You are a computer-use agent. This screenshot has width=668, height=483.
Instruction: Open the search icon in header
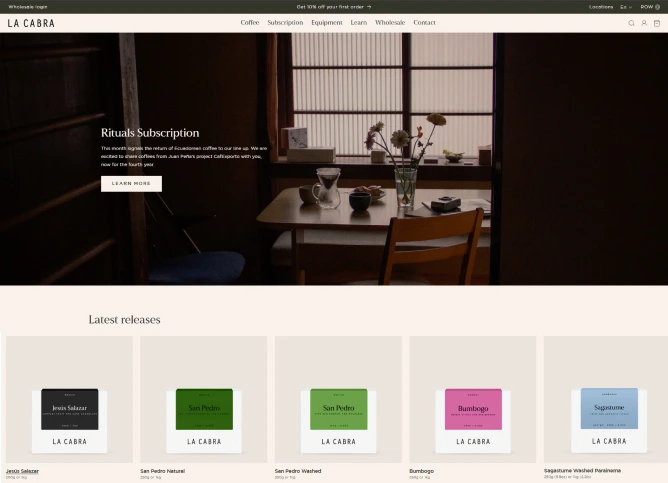(x=631, y=23)
